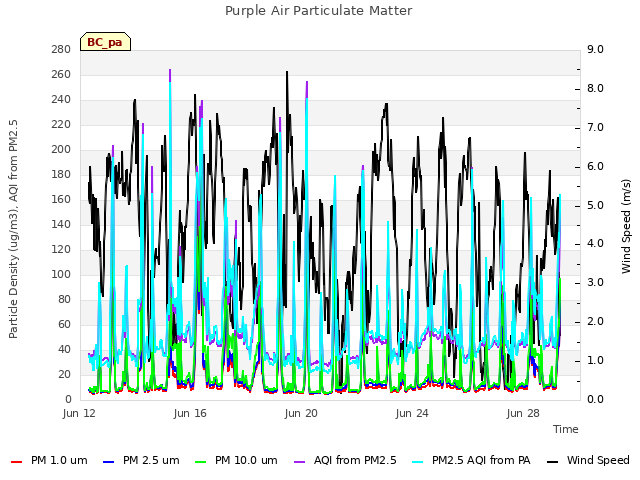Click the 280 left axis value
The image size is (640, 480).
61,49
